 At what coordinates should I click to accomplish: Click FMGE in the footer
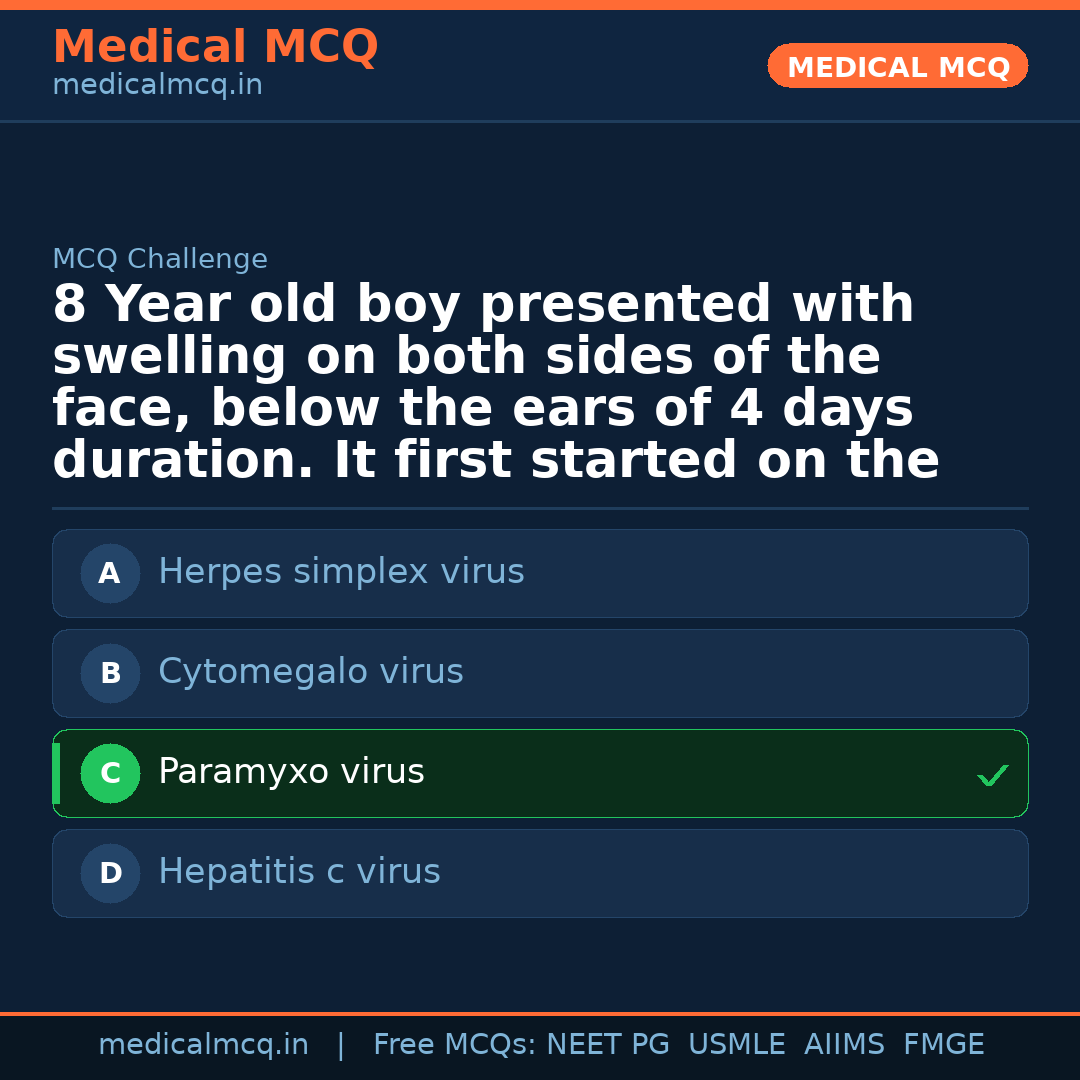click(x=943, y=1045)
